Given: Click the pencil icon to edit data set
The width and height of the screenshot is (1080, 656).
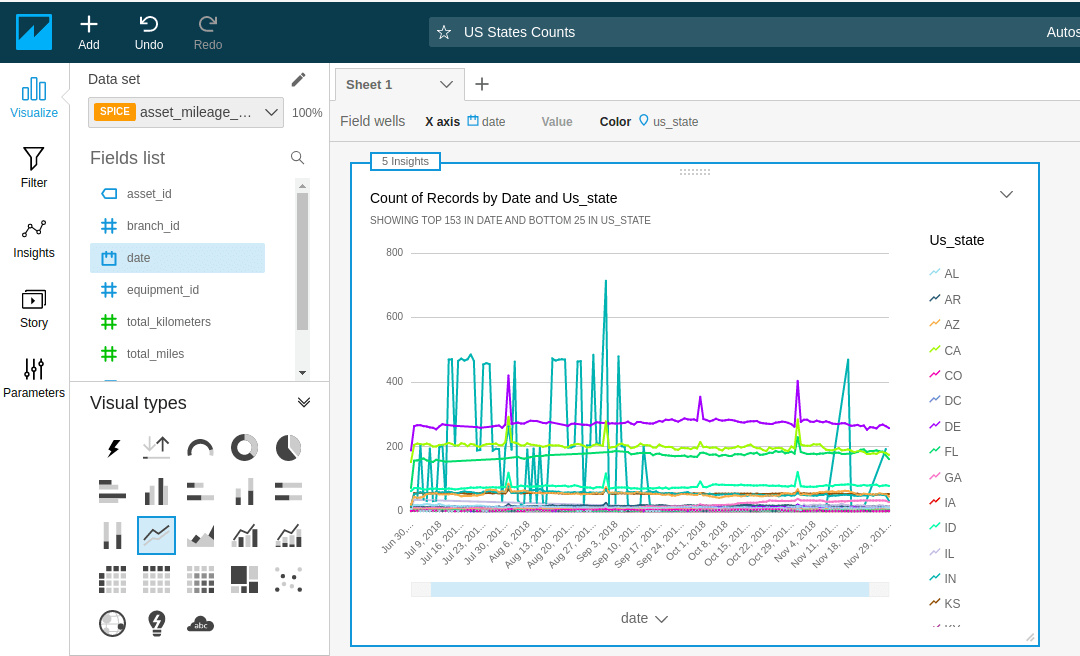Looking at the screenshot, I should tap(298, 80).
